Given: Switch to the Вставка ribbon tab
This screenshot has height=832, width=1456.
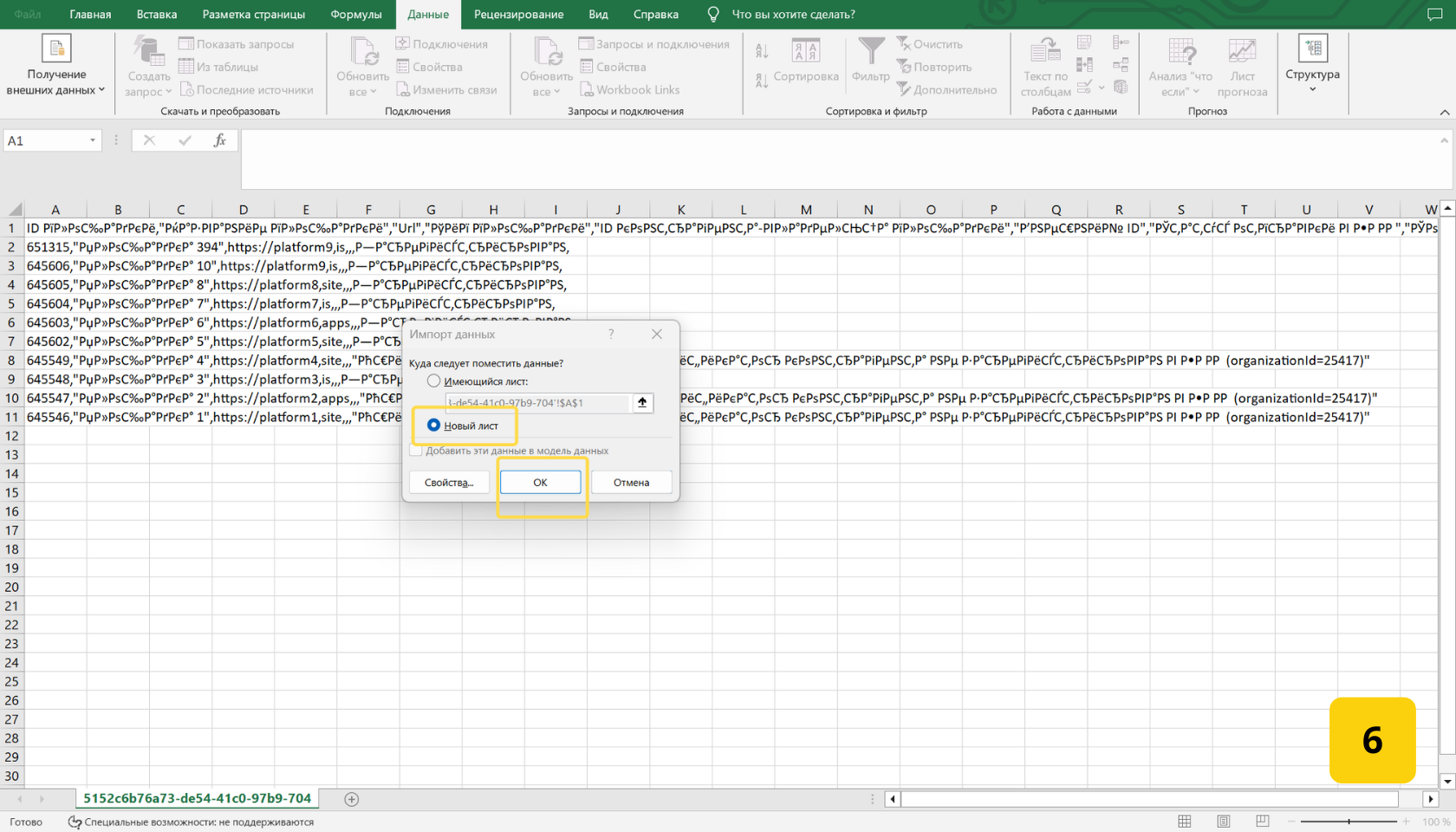Looking at the screenshot, I should [x=156, y=15].
